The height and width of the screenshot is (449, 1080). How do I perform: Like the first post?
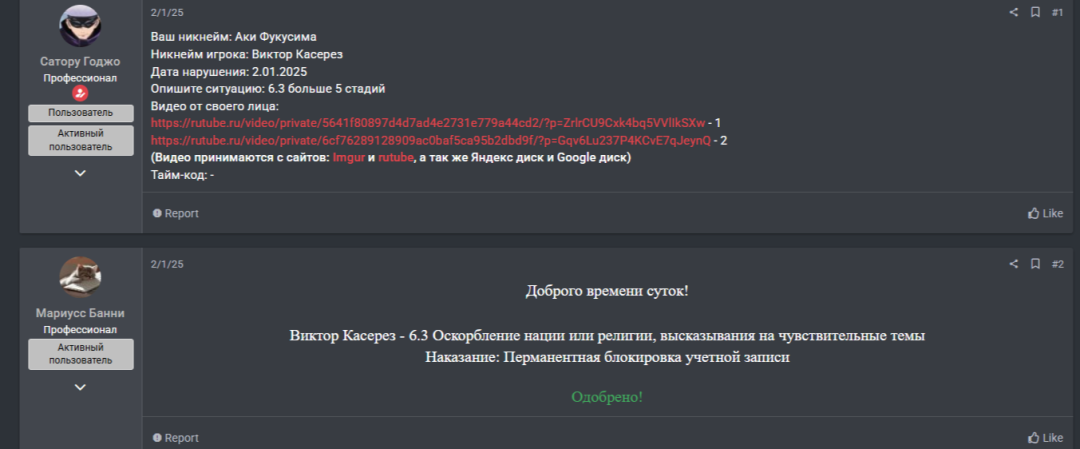pos(1045,213)
